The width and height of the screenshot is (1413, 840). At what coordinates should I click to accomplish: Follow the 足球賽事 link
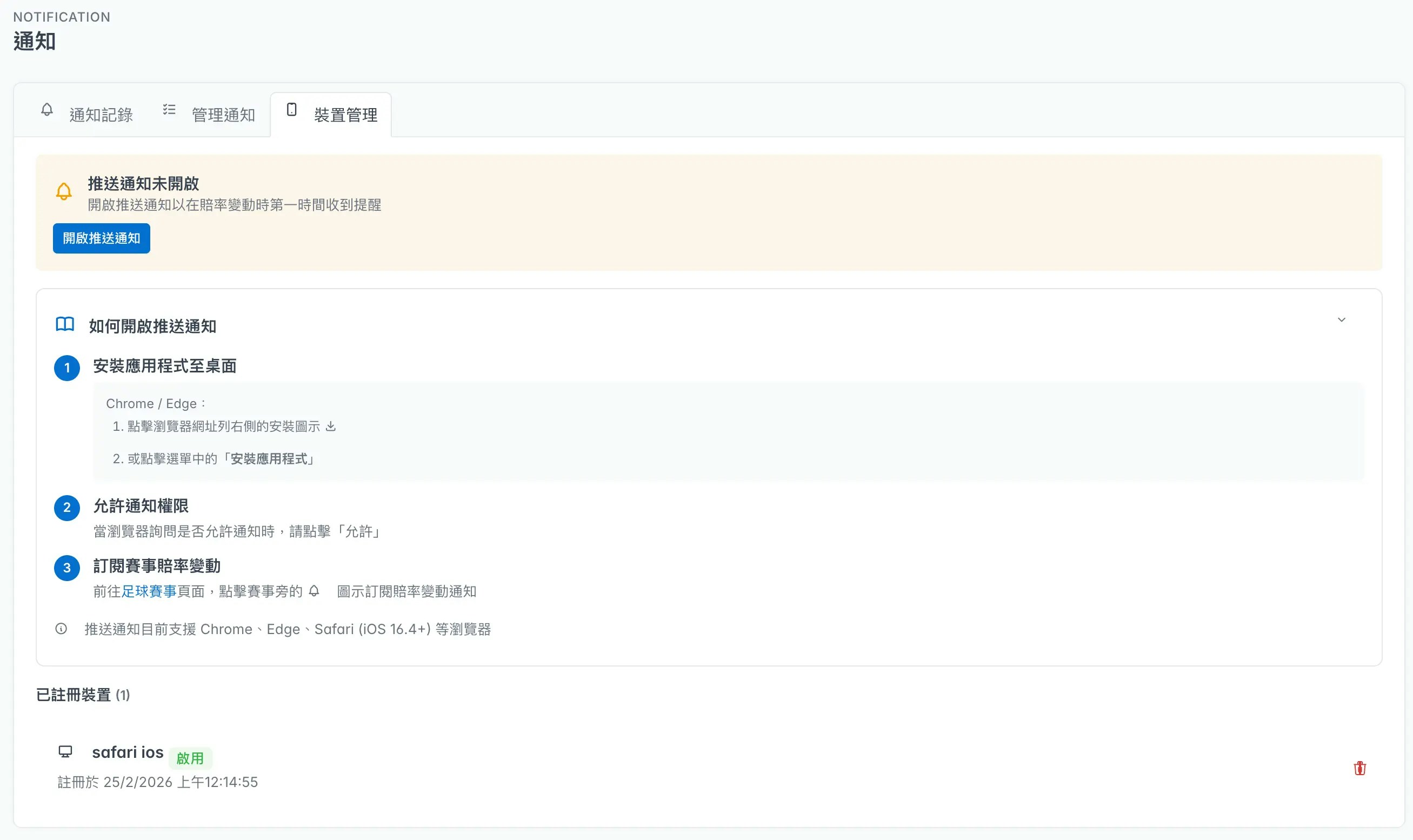[149, 591]
